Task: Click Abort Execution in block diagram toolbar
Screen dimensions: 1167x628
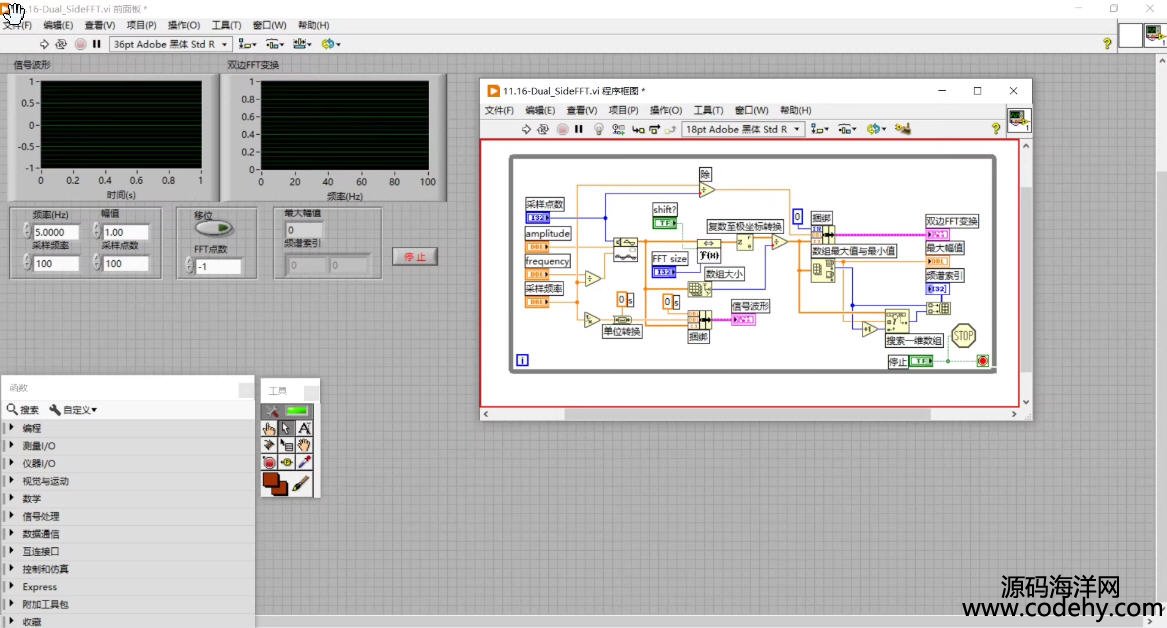Action: [x=563, y=129]
